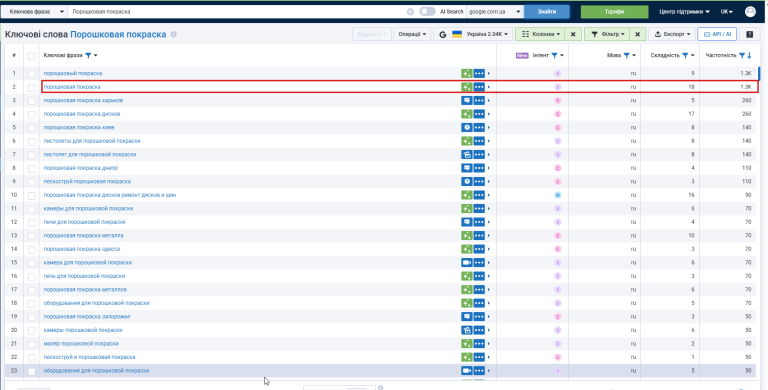Open keyword link 'печи для порошковой покраски'

click(84, 222)
